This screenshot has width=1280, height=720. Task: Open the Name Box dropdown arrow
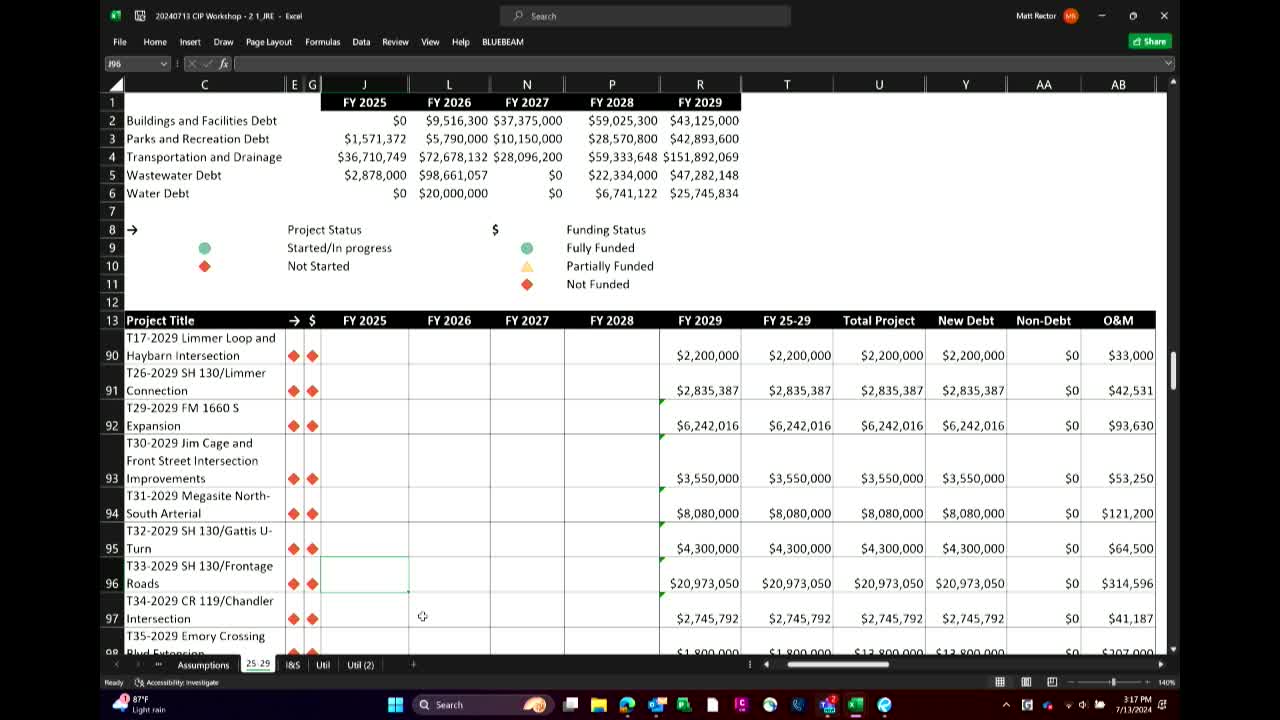point(164,64)
